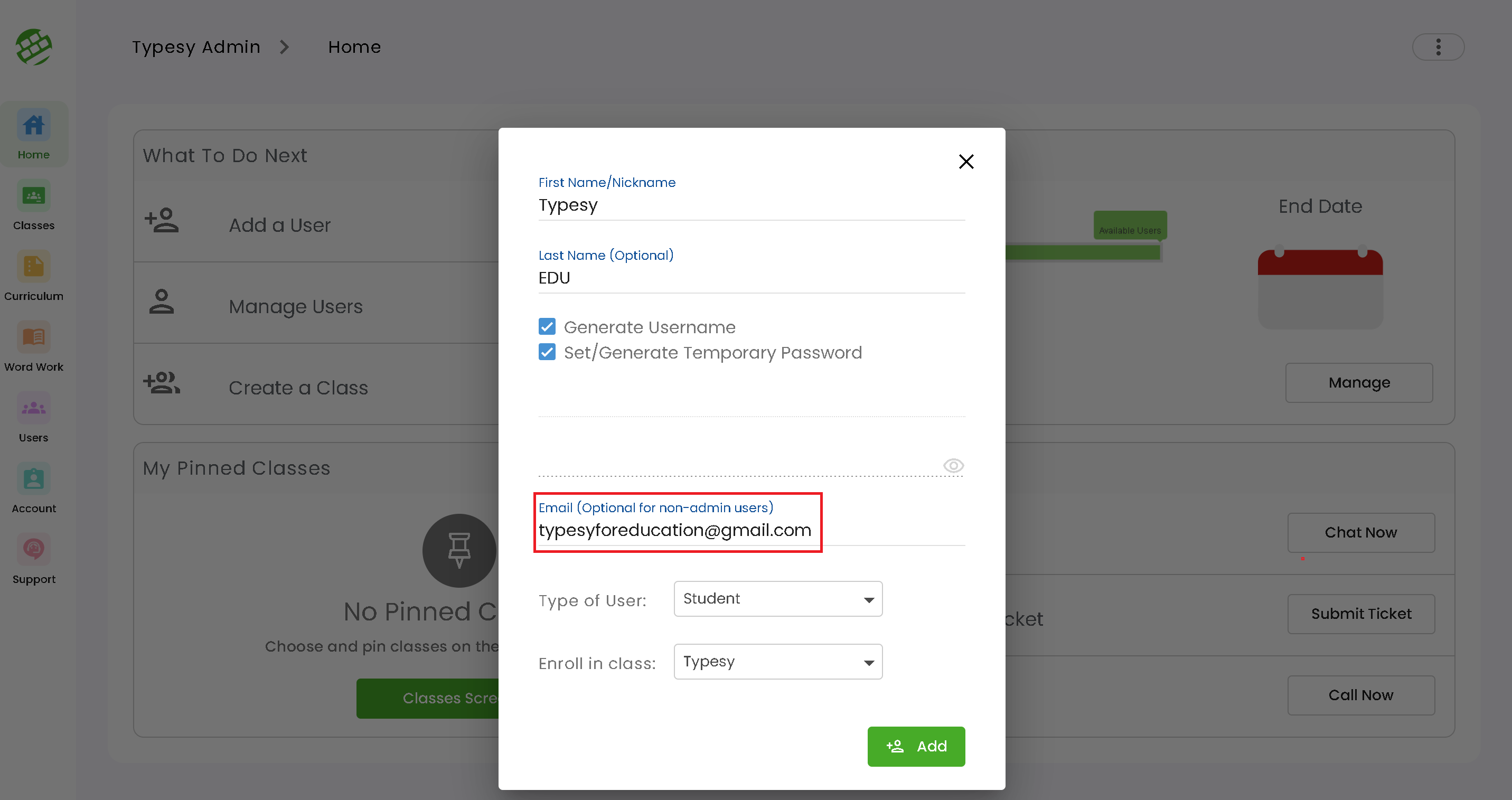Toggle Set/Generate Temporary Password checkbox

coord(547,352)
